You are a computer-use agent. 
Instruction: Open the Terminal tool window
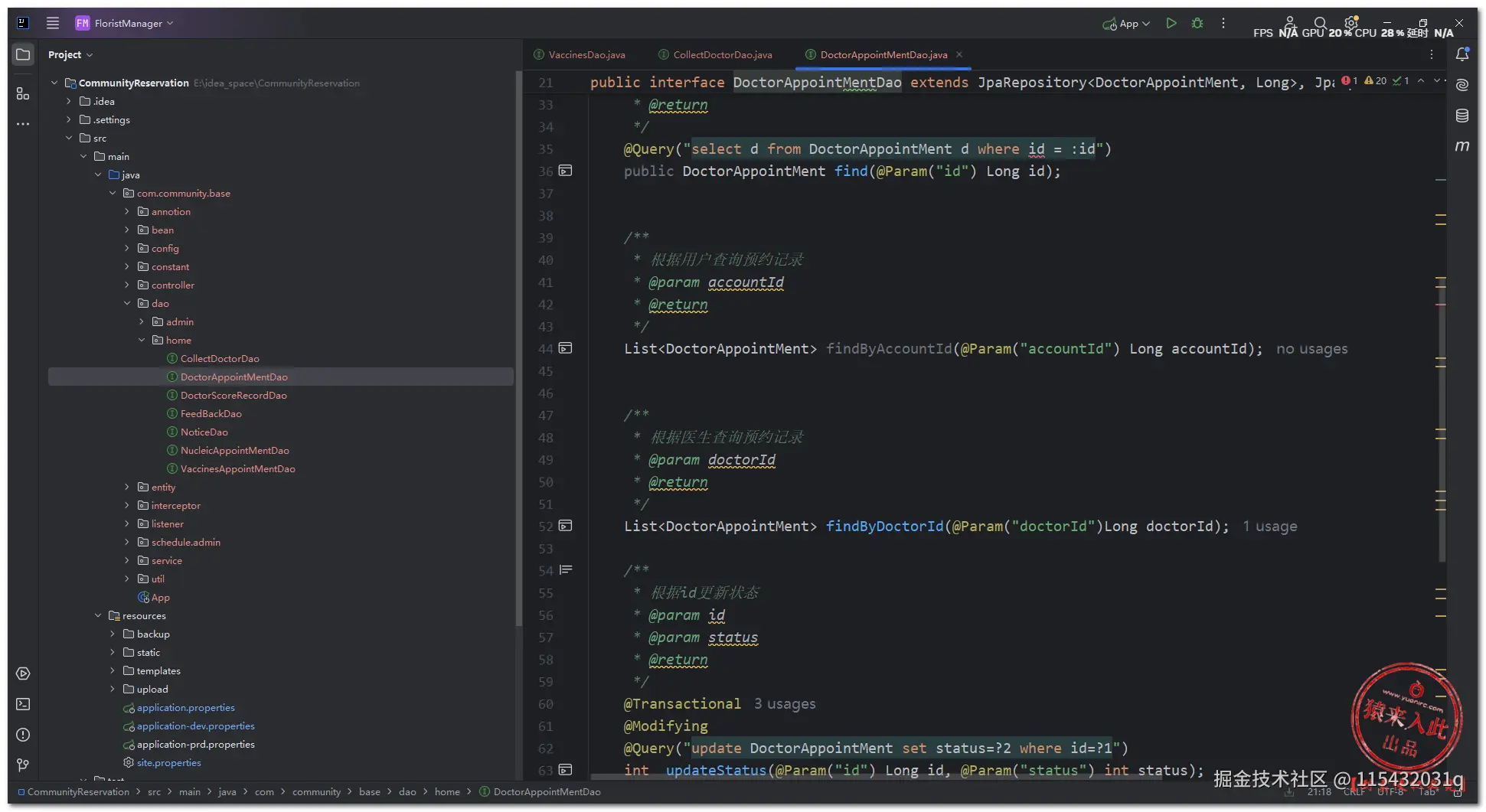[x=23, y=704]
